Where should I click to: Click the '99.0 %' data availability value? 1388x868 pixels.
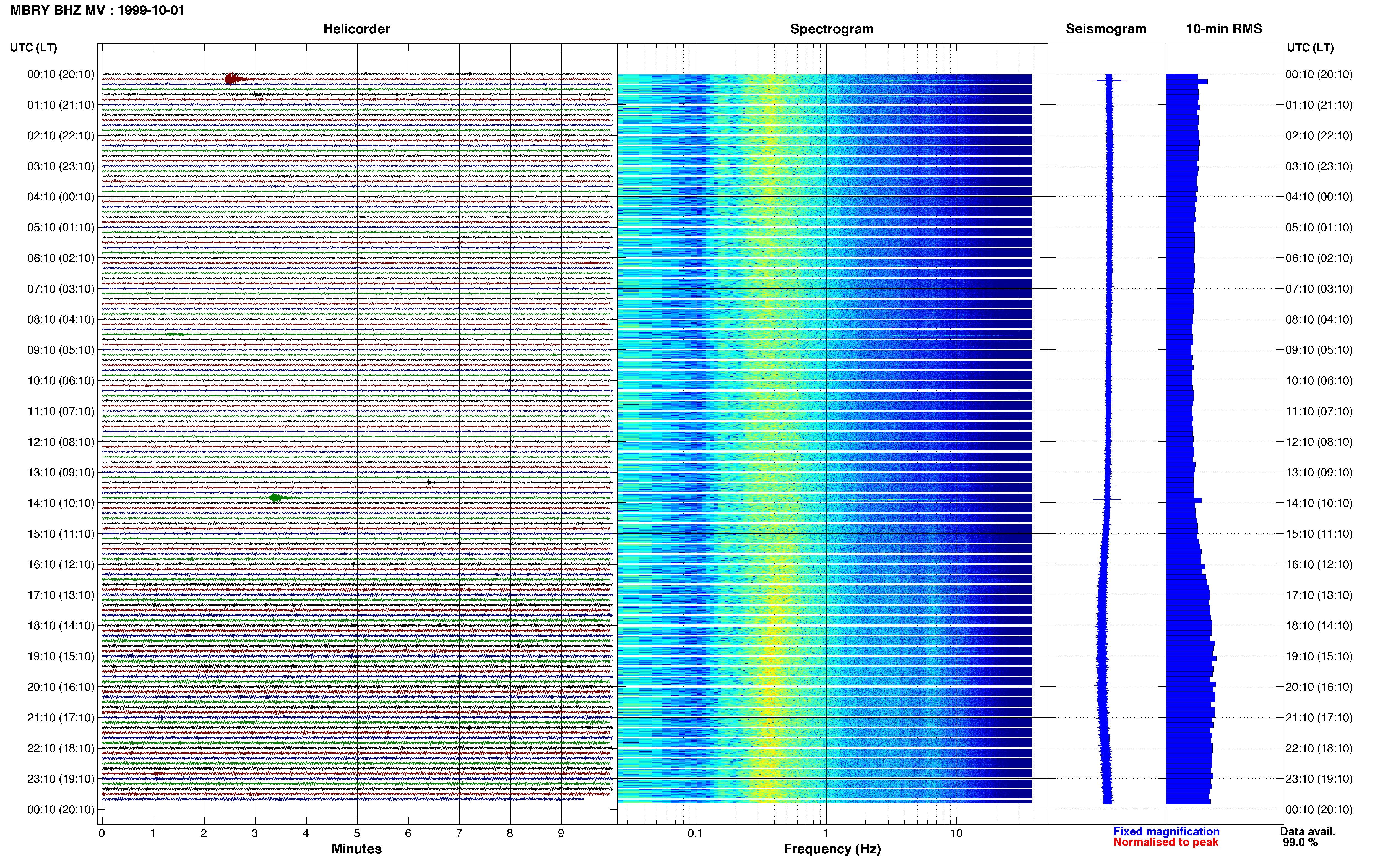[1300, 842]
